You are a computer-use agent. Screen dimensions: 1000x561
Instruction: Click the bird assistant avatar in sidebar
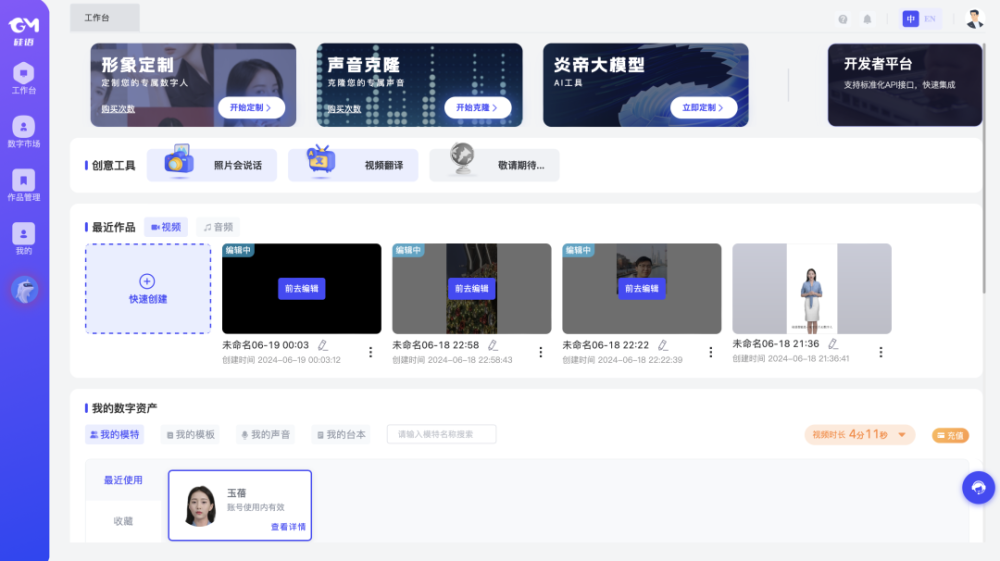[x=24, y=290]
